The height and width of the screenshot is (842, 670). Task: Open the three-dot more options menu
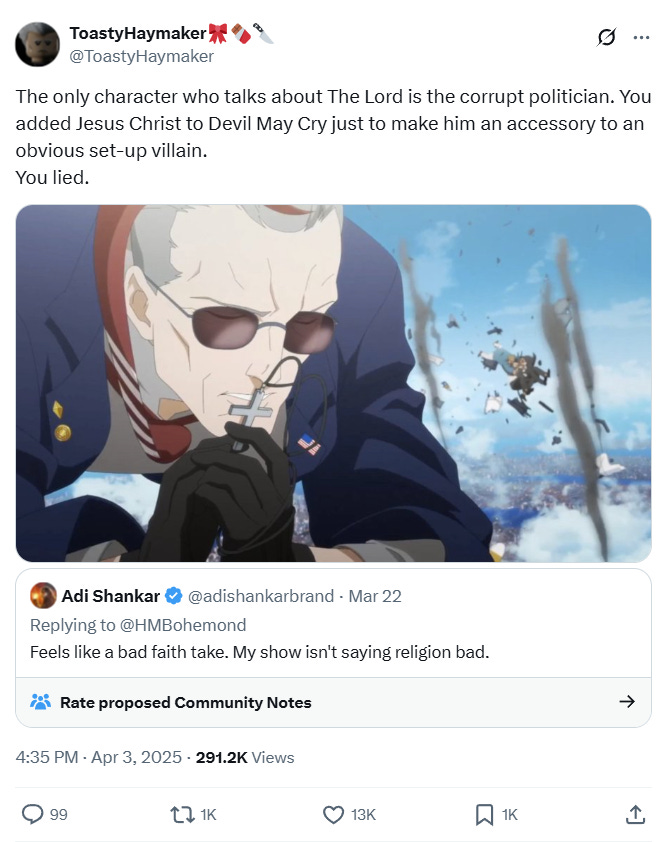click(x=641, y=38)
